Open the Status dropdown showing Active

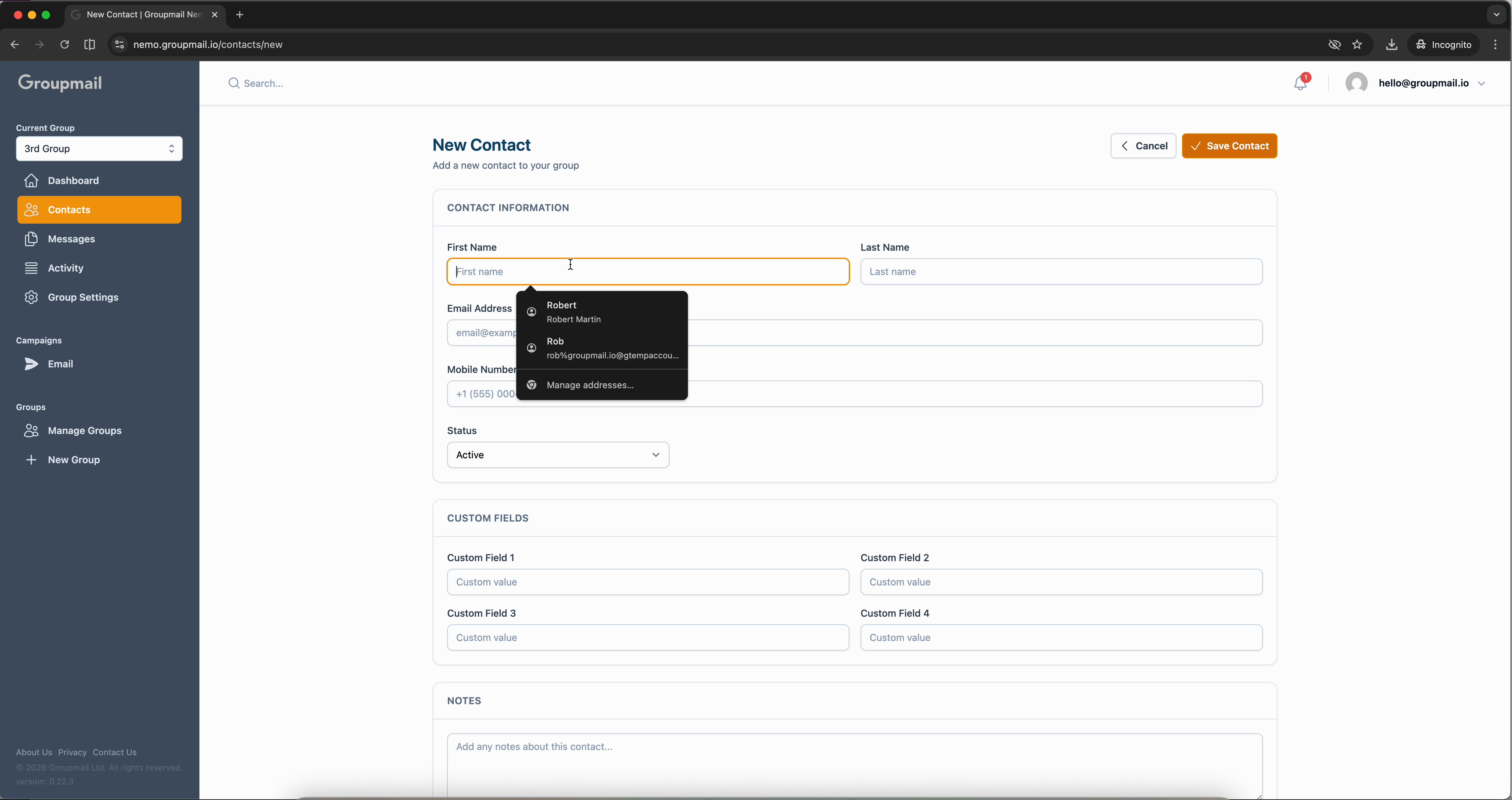click(558, 455)
